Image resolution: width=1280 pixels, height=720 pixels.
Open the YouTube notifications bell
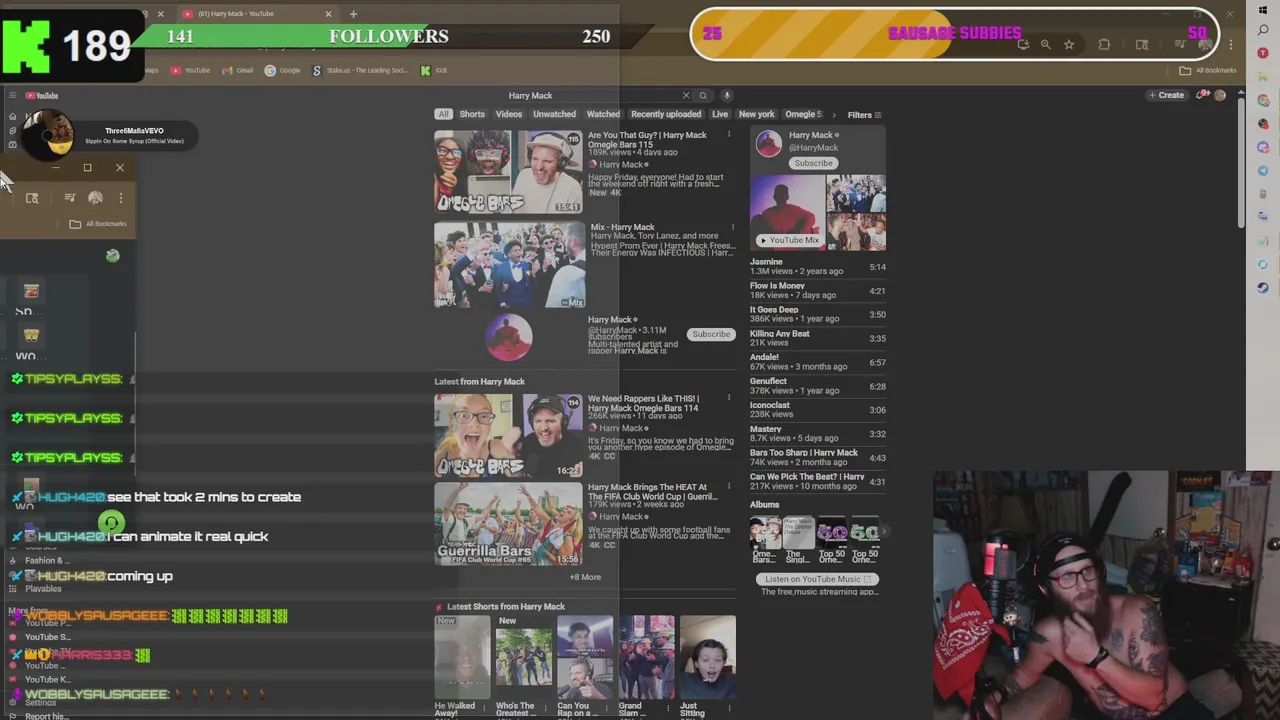click(x=1203, y=95)
